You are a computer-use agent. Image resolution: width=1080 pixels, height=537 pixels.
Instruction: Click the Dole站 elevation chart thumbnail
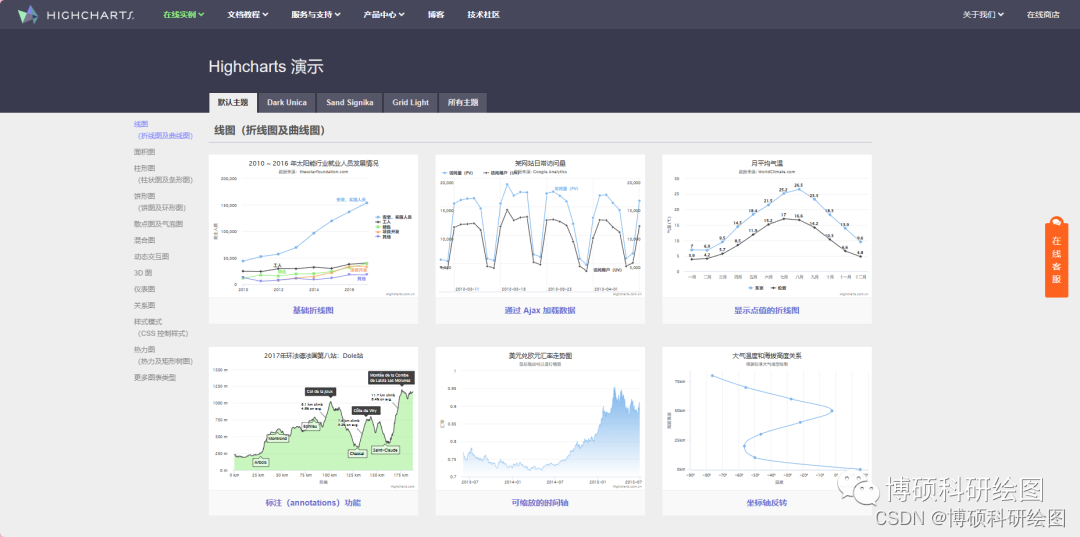pos(313,419)
